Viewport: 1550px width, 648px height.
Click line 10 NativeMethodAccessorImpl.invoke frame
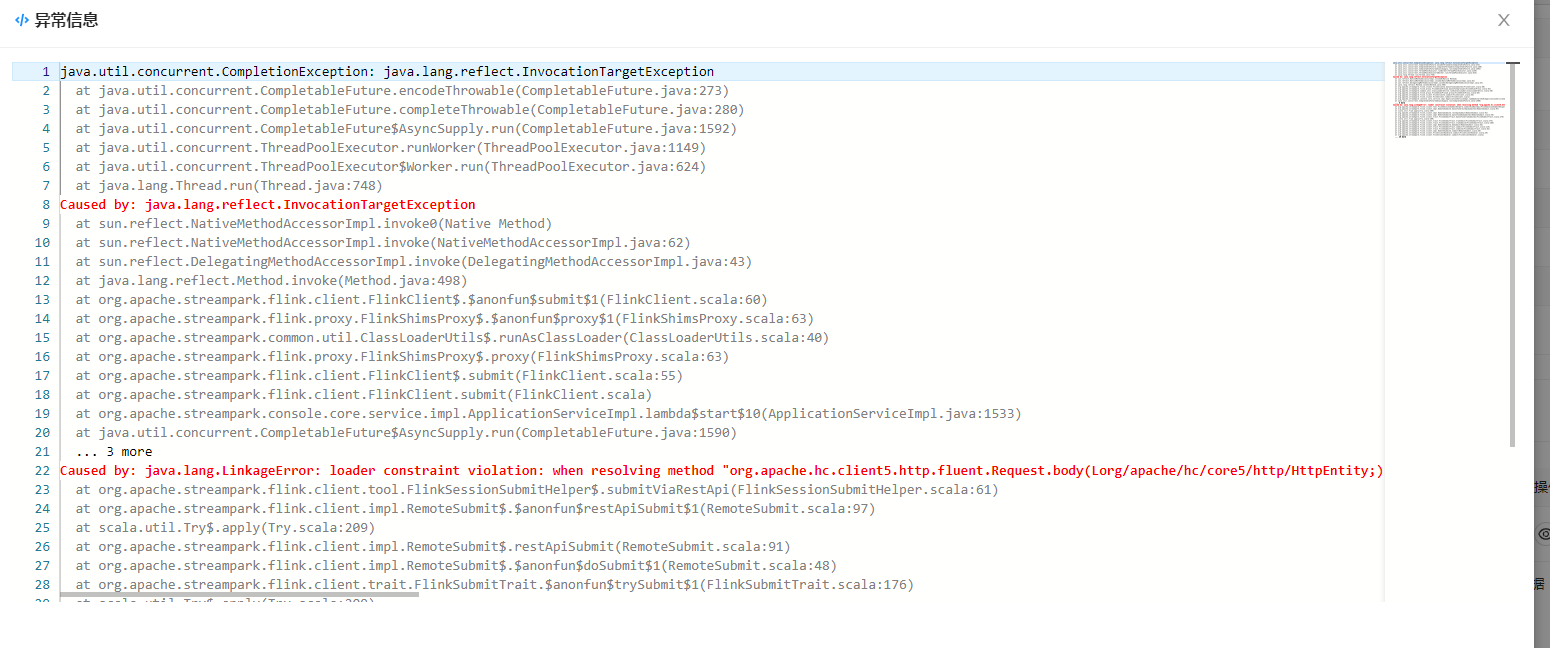point(383,243)
